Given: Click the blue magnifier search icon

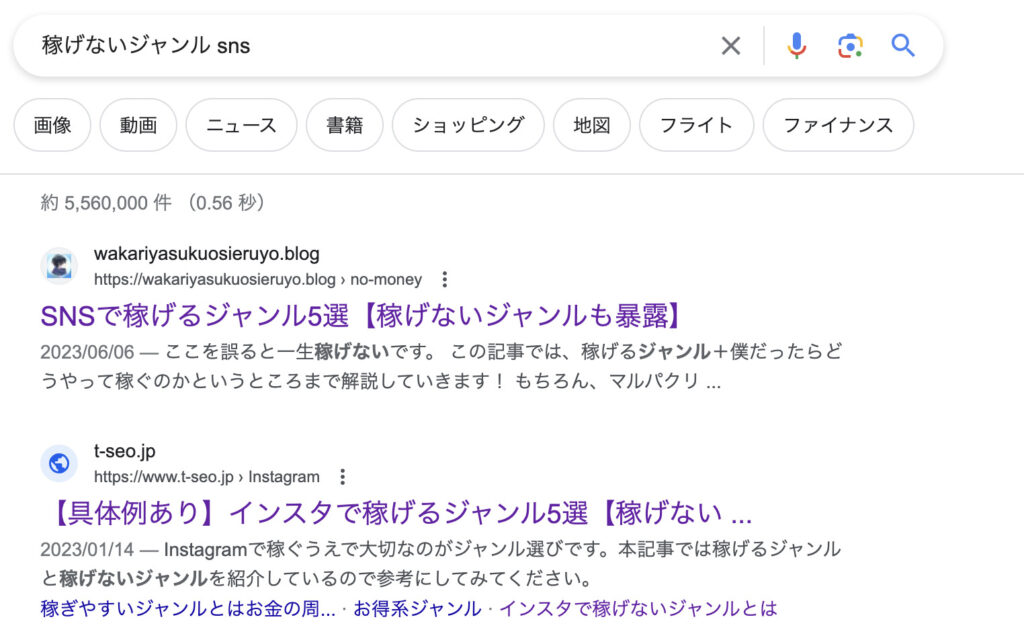Looking at the screenshot, I should (x=903, y=45).
